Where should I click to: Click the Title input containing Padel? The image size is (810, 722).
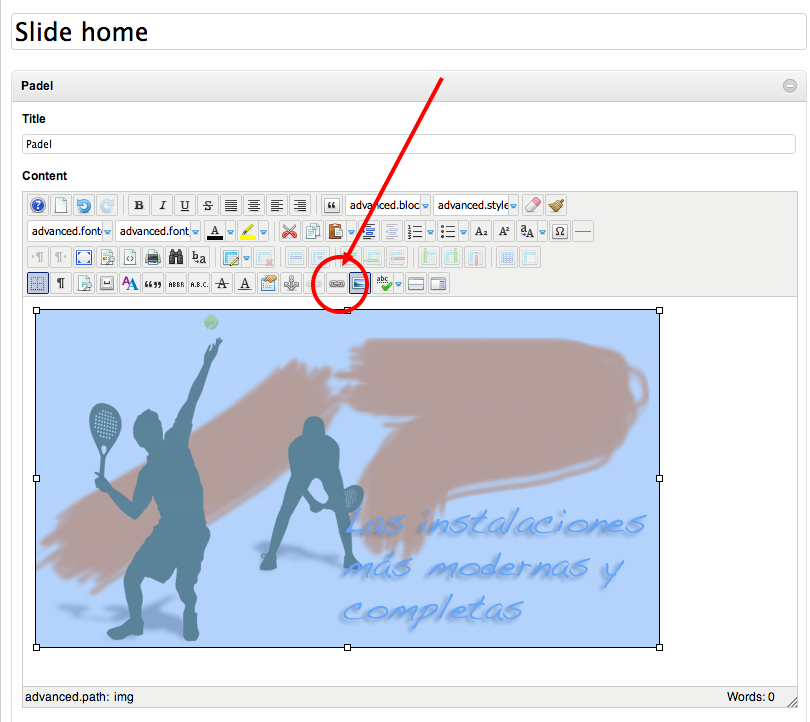[x=409, y=144]
